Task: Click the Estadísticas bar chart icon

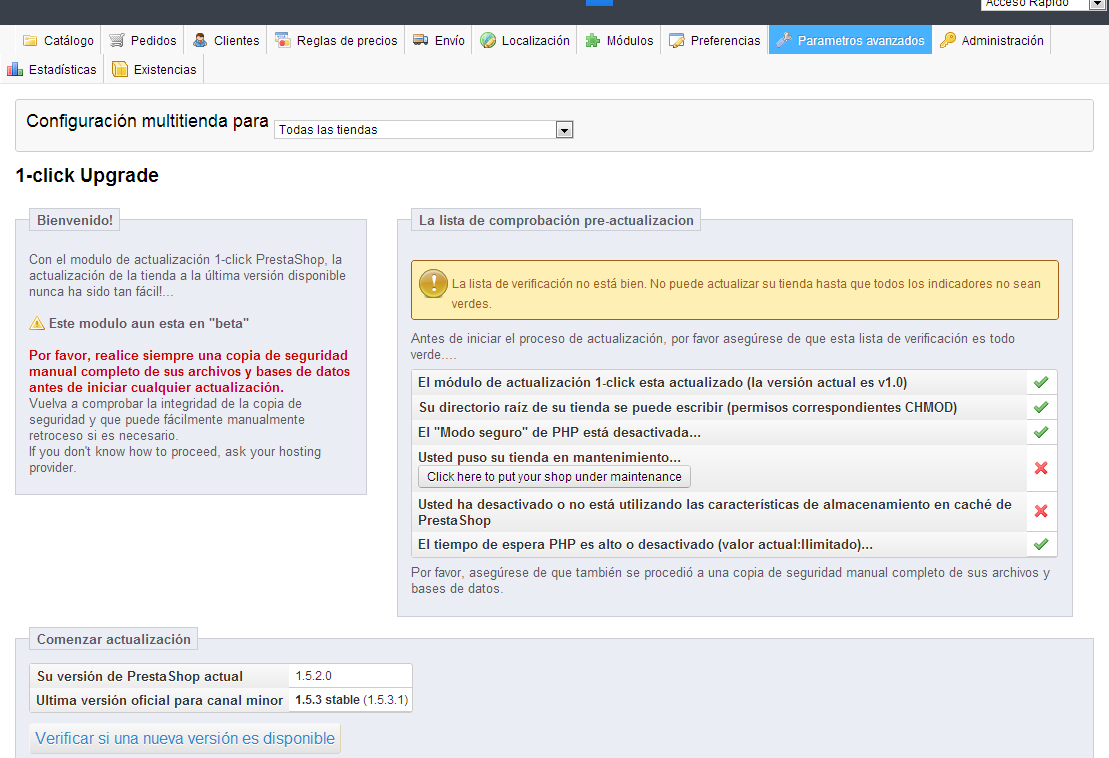Action: click(x=15, y=69)
